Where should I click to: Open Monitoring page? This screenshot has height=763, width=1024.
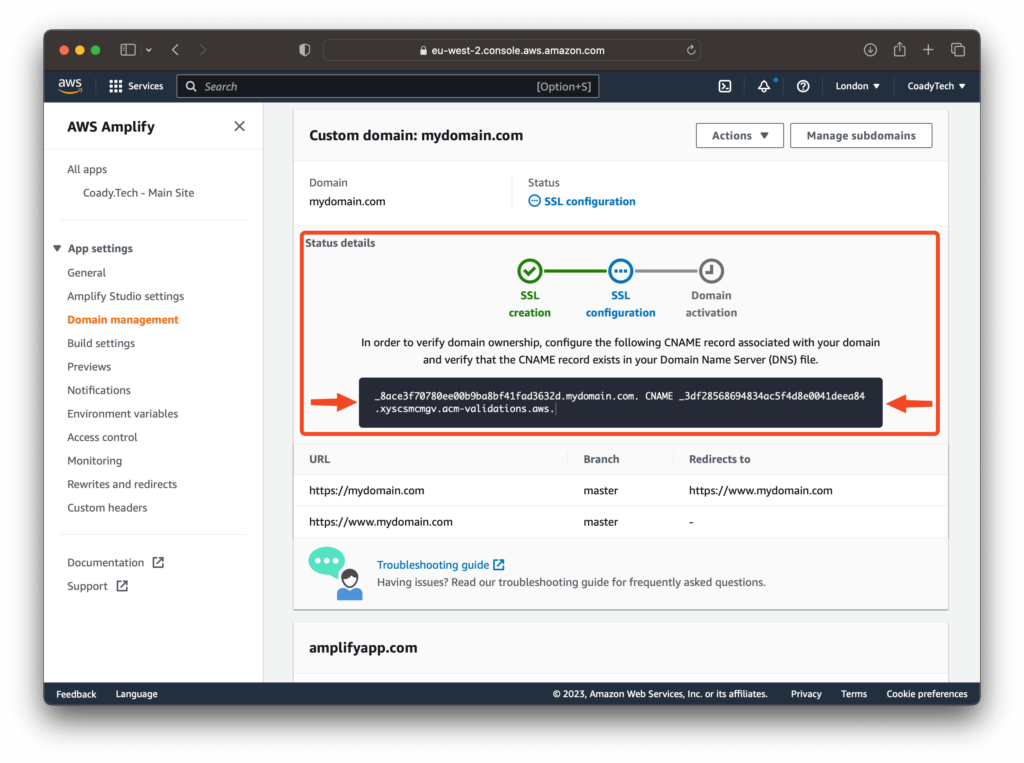pos(95,461)
